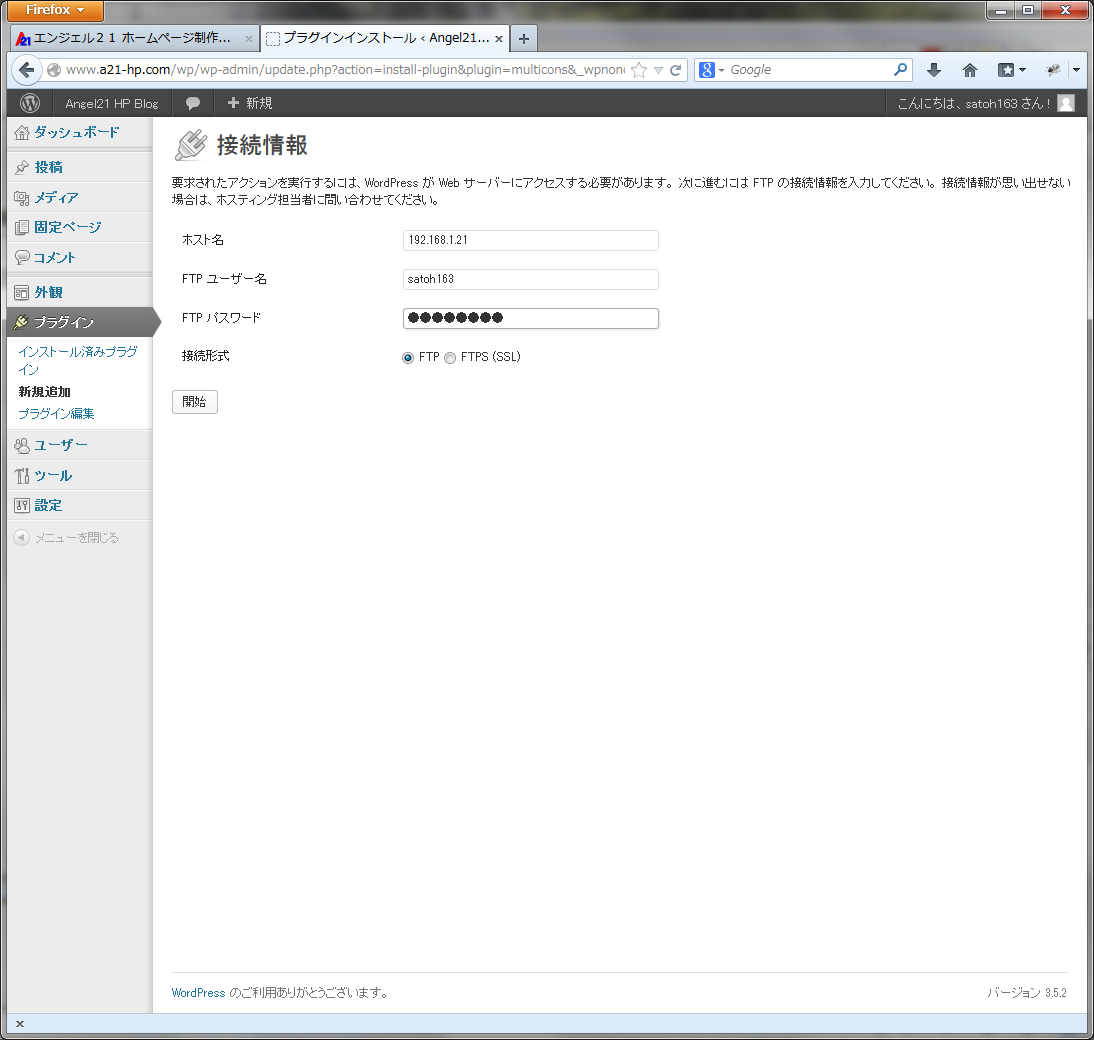Click the 開始 button
Screen dimensions: 1094x1040
click(x=195, y=402)
